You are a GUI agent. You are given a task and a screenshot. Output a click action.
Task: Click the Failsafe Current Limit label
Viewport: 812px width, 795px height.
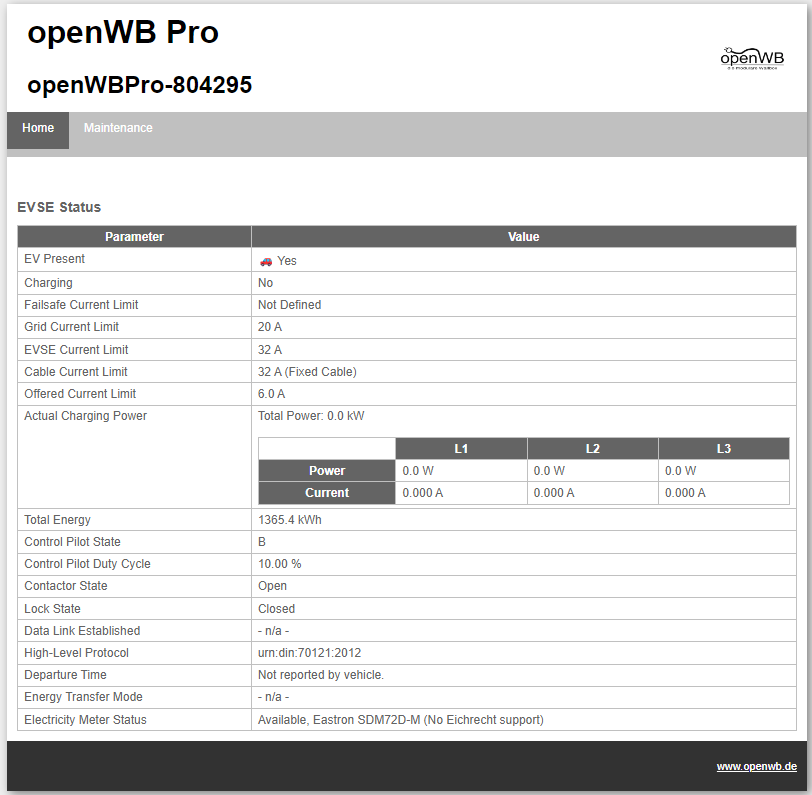(x=81, y=305)
